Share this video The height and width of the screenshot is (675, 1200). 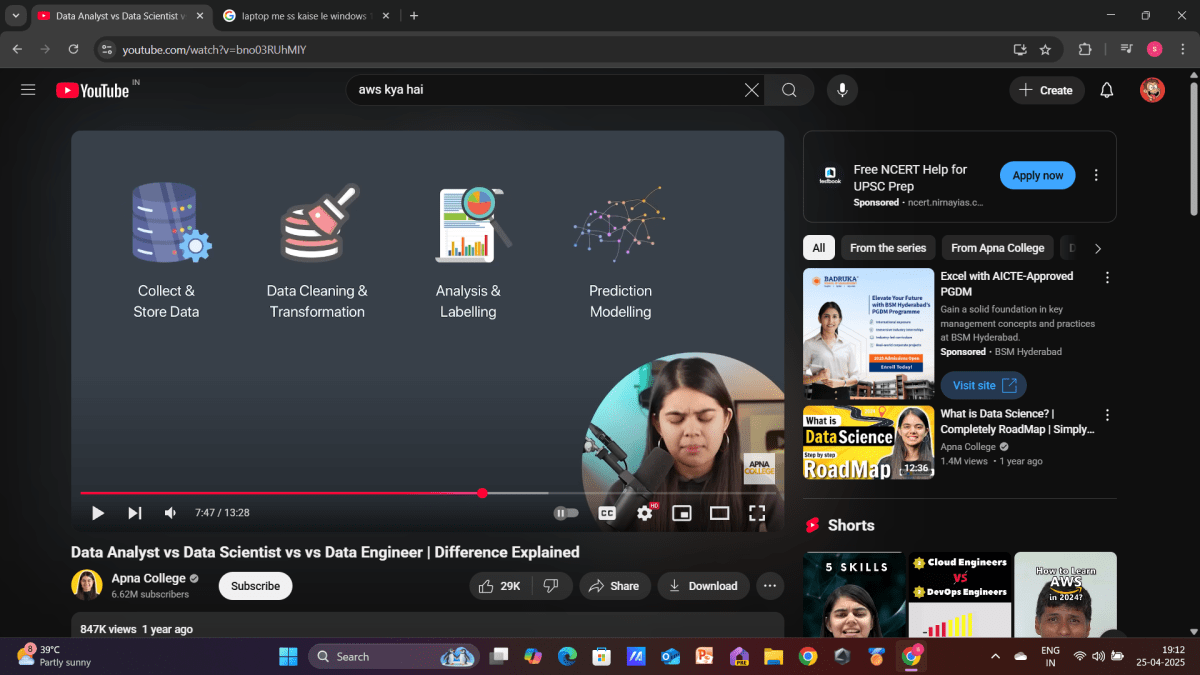click(614, 586)
